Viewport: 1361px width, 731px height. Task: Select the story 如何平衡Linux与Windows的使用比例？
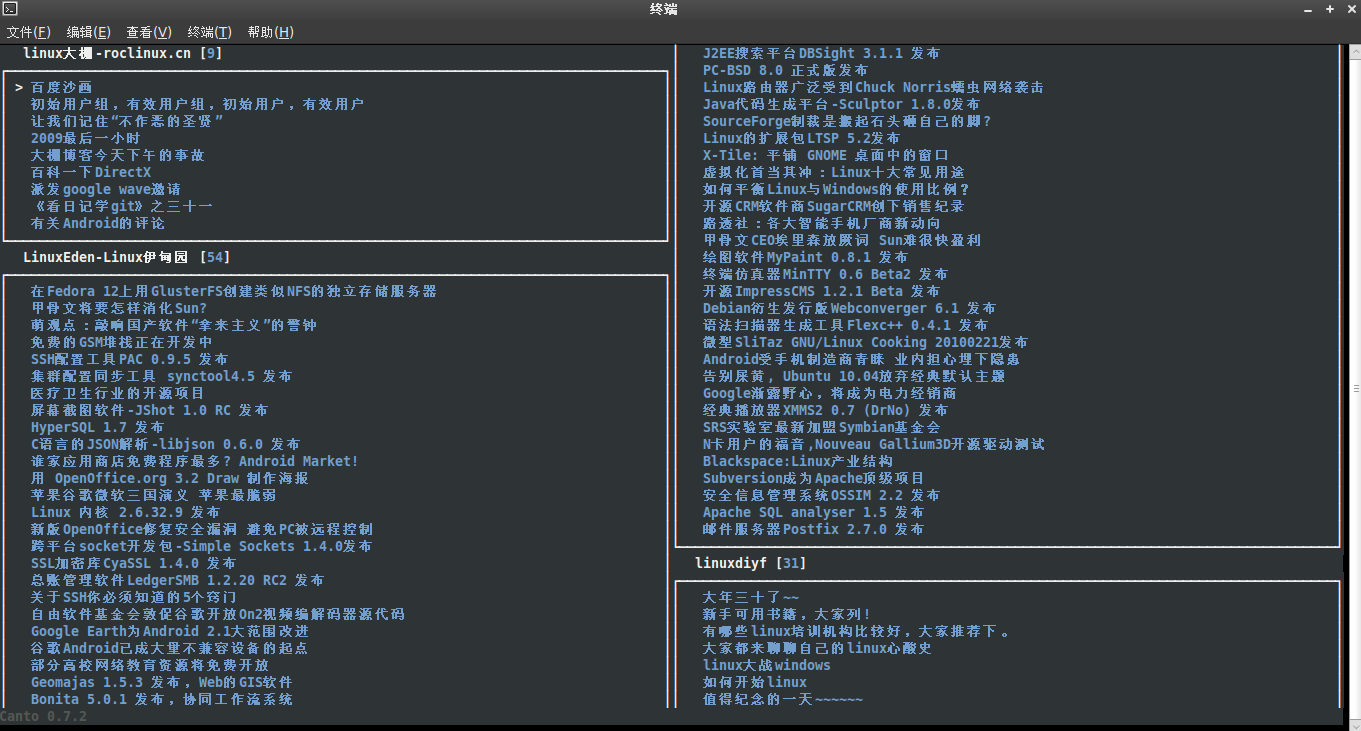837,190
